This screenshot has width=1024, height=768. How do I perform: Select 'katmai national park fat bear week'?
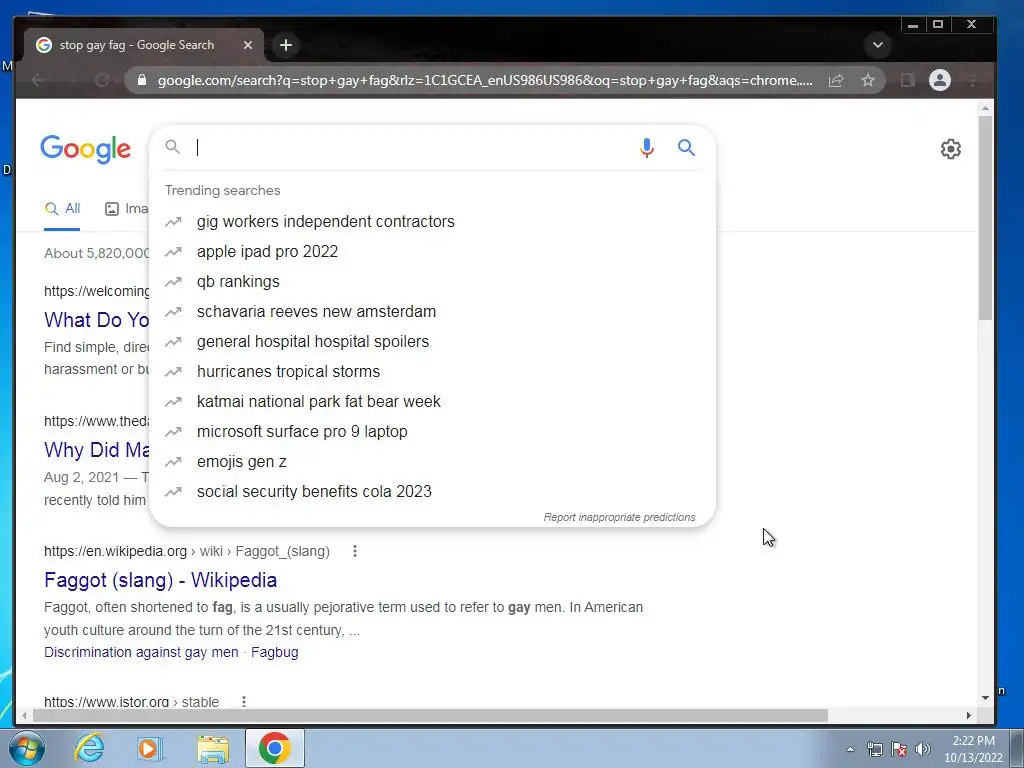click(x=432, y=402)
